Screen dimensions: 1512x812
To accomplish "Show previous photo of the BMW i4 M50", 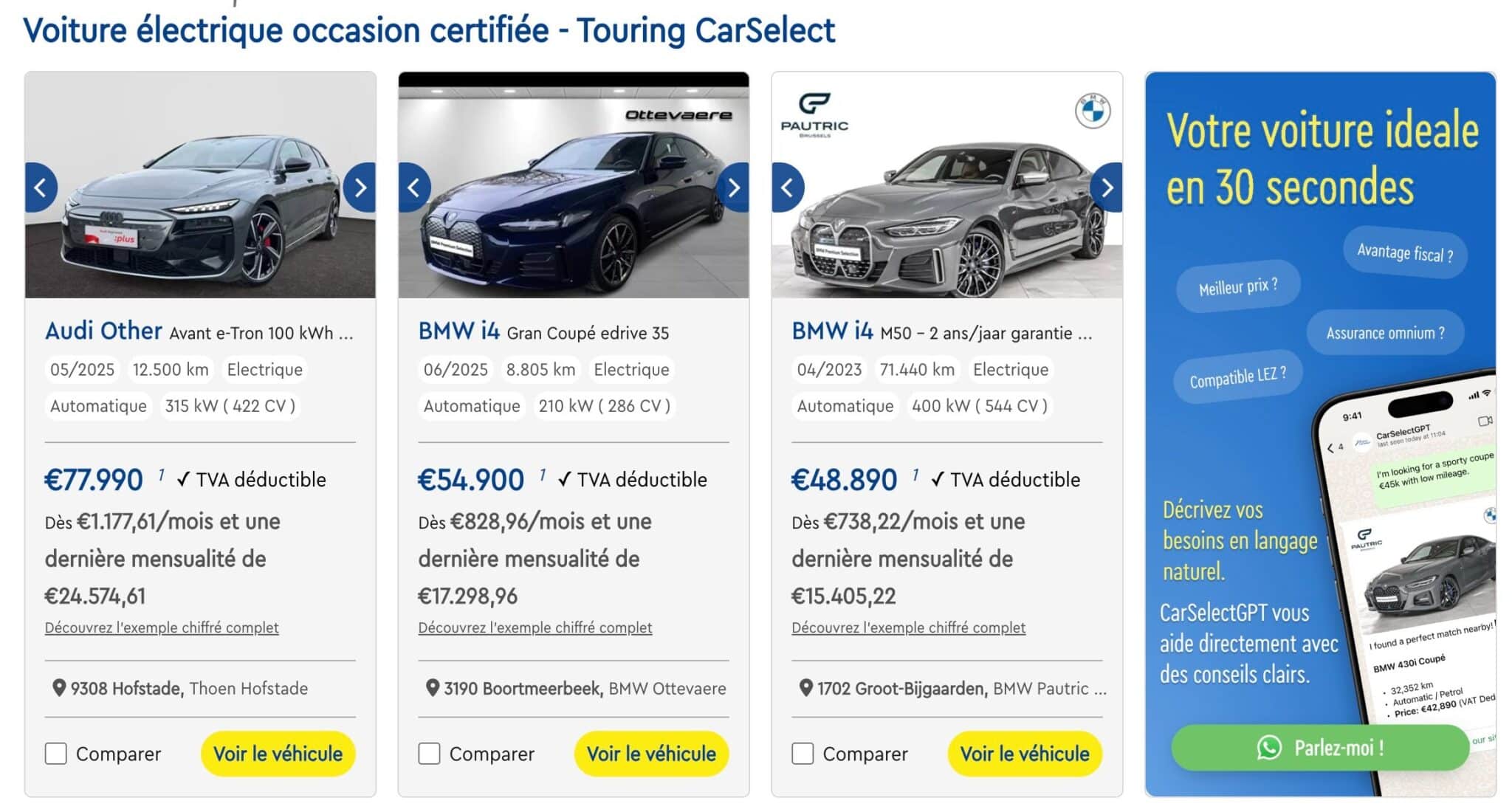I will point(788,187).
